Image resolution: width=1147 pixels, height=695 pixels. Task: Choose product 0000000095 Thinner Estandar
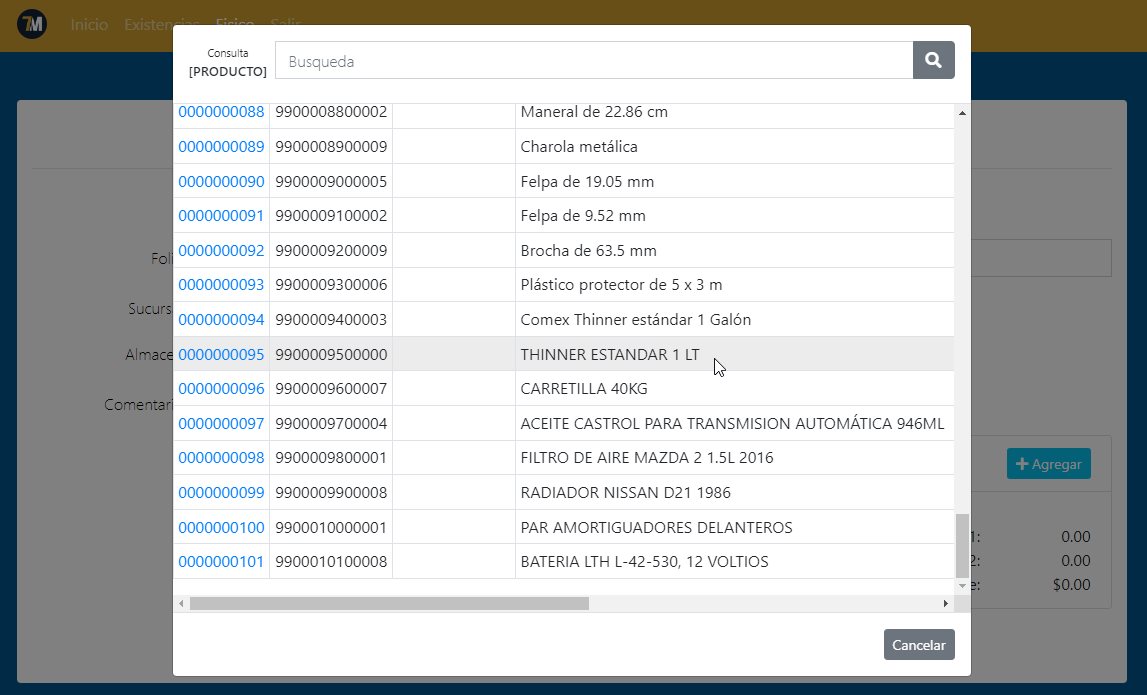(221, 354)
